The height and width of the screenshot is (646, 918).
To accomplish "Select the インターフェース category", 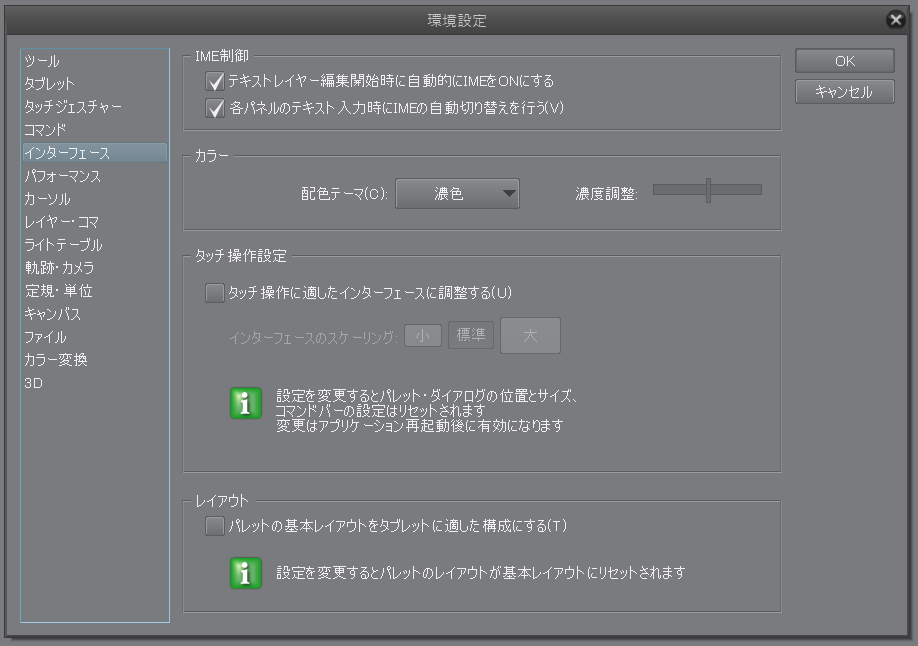I will (95, 153).
